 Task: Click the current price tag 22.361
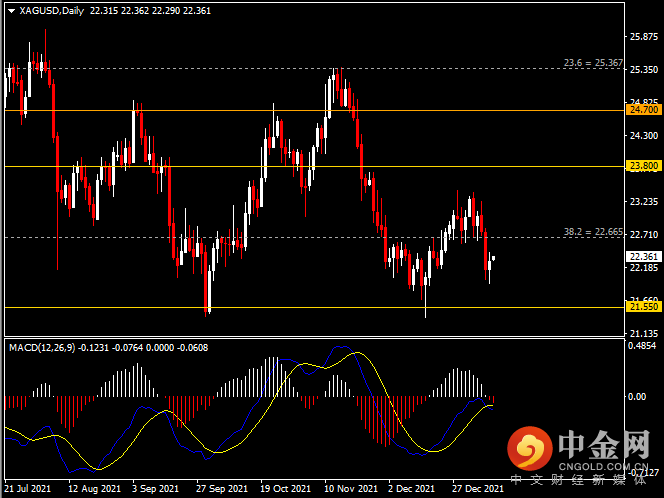(x=643, y=257)
